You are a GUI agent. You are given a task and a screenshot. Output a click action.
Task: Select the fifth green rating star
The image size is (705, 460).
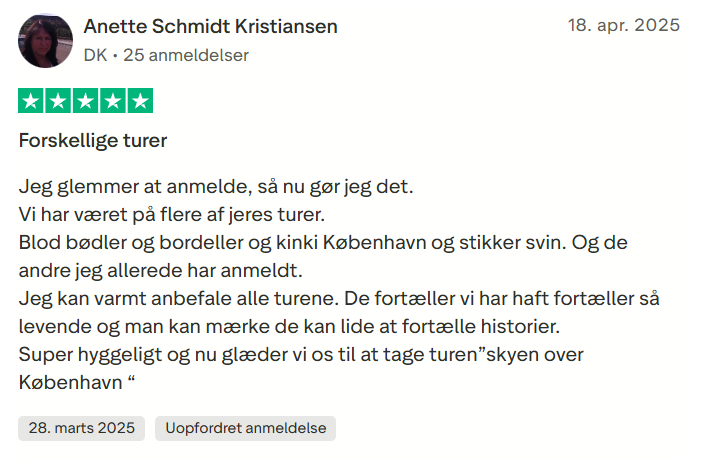coord(140,101)
